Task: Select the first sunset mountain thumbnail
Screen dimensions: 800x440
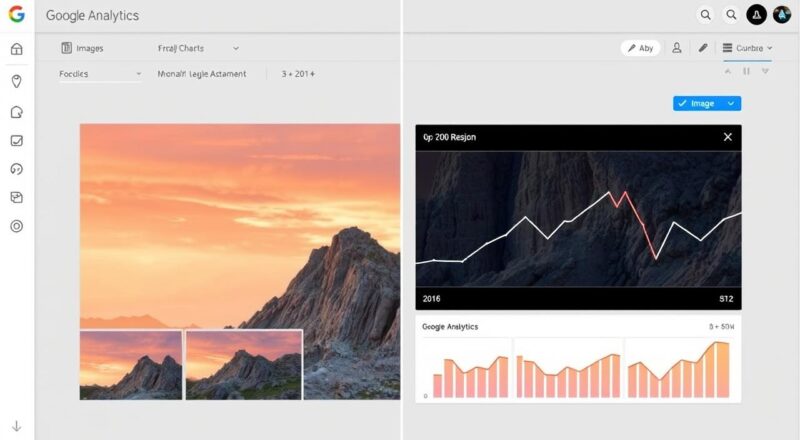Action: [131, 364]
